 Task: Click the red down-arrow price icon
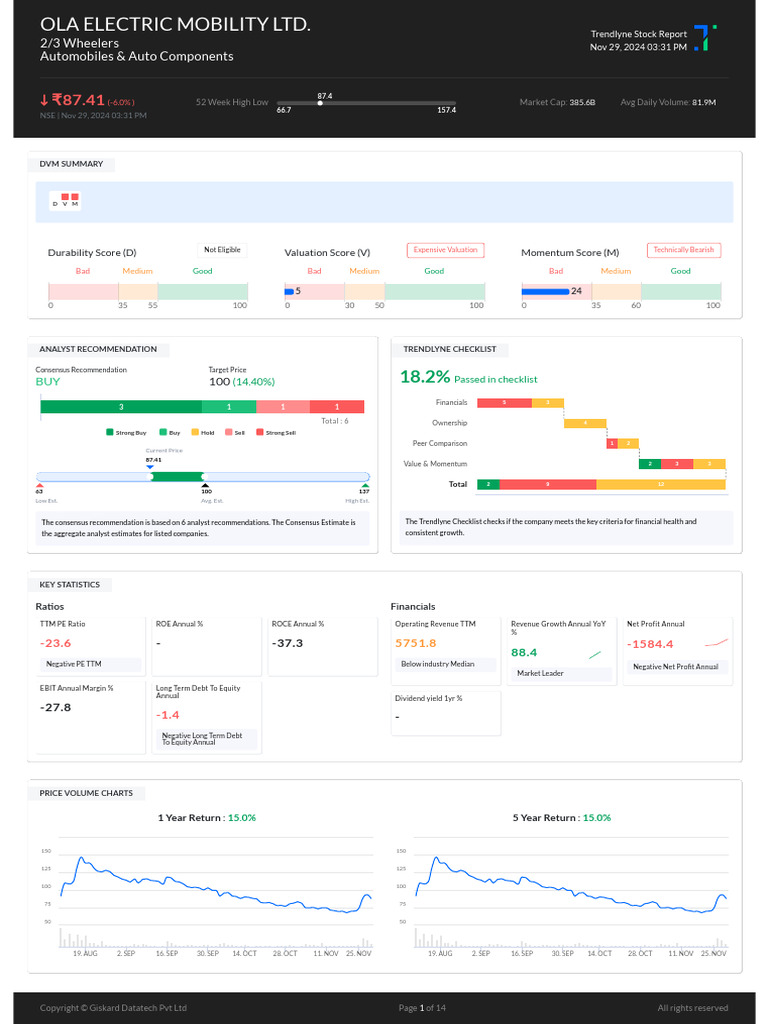pos(44,100)
